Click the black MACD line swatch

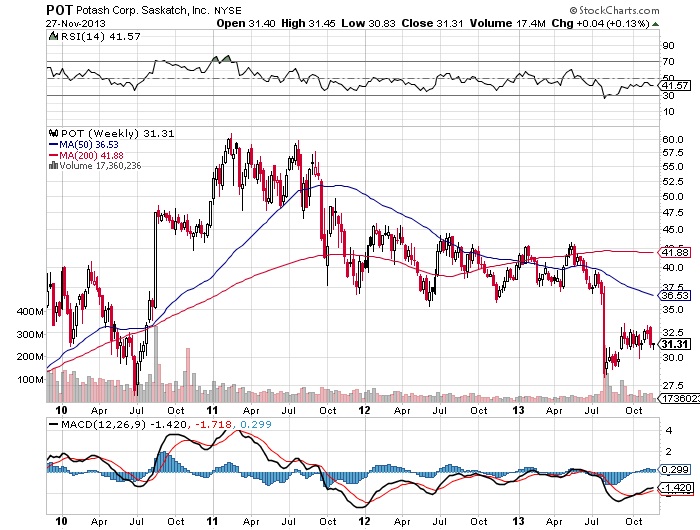(x=54, y=424)
